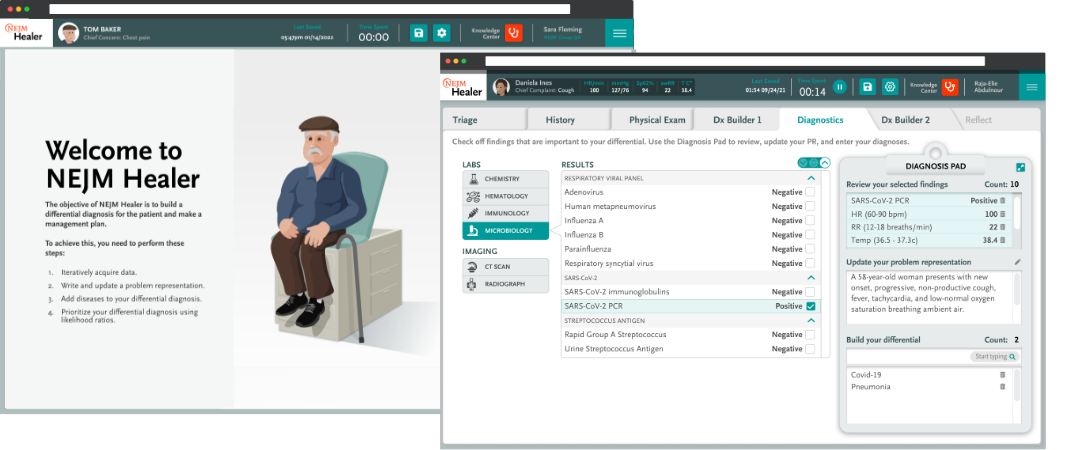The height and width of the screenshot is (450, 1066).
Task: Edit problem representation with pencil icon
Action: point(1018,262)
